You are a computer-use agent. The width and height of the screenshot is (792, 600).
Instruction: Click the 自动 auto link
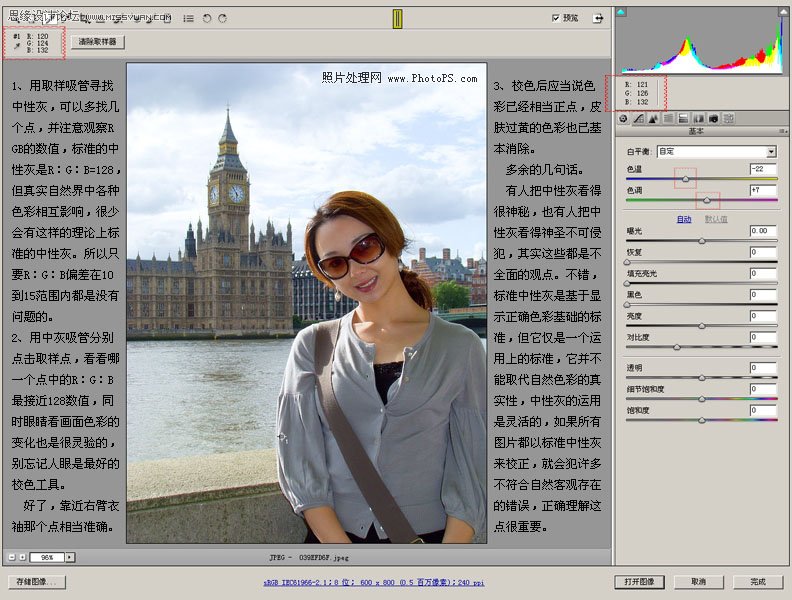pyautogui.click(x=684, y=219)
